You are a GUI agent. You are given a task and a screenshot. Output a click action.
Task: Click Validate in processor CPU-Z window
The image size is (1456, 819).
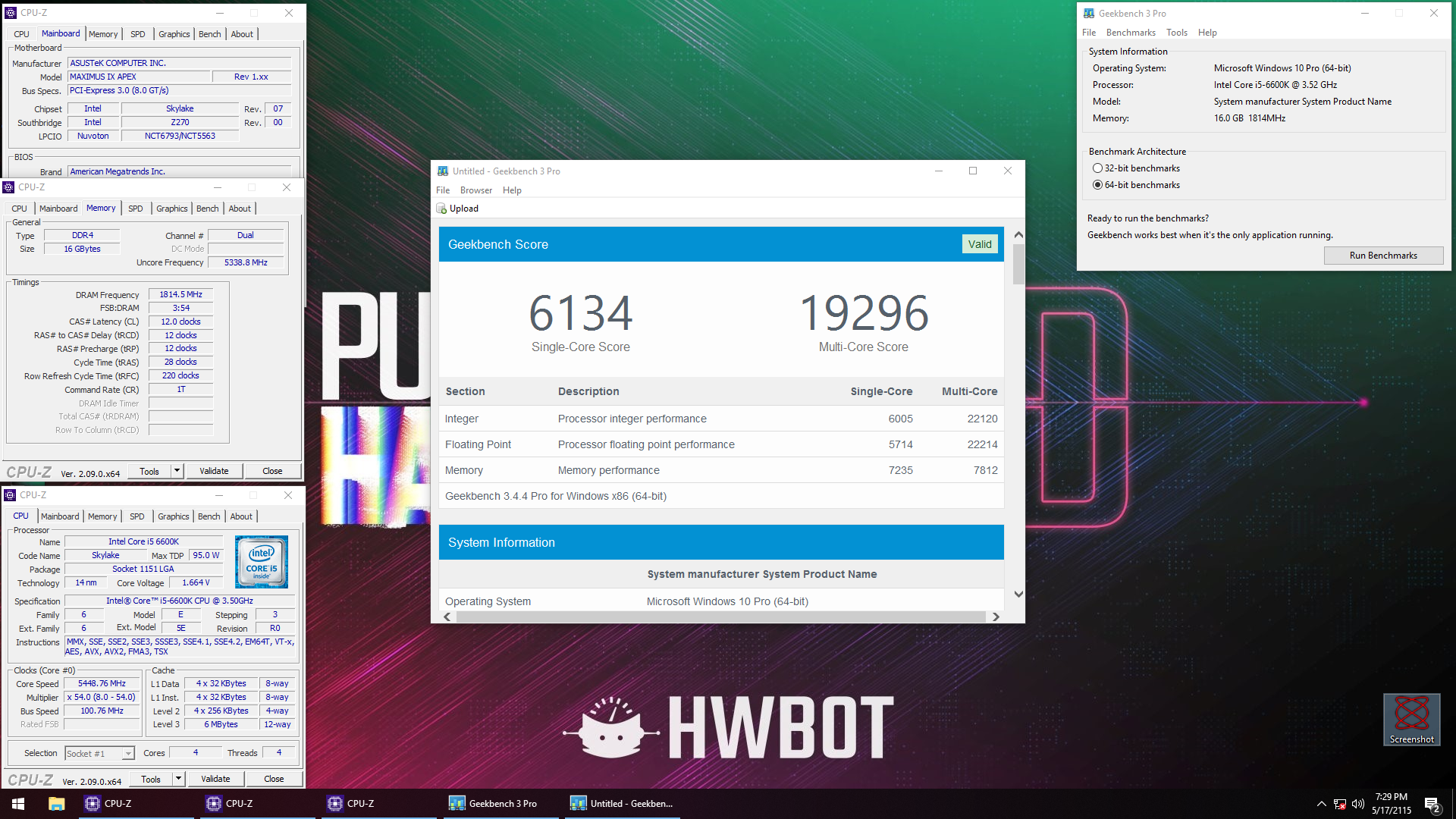(x=215, y=779)
